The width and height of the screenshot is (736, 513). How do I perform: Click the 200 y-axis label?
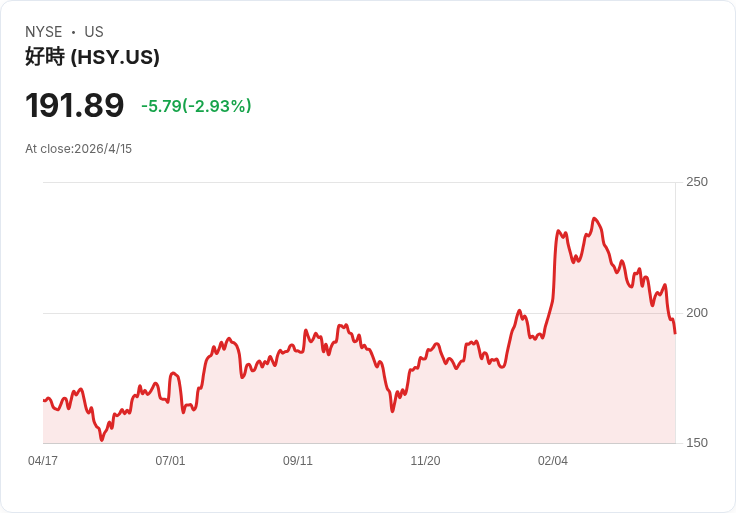(696, 313)
